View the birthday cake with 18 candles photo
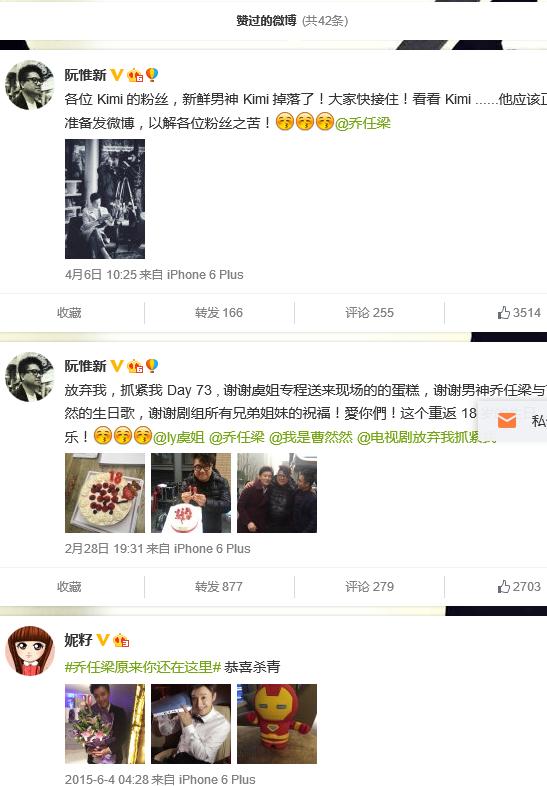This screenshot has height=786, width=547. point(105,493)
